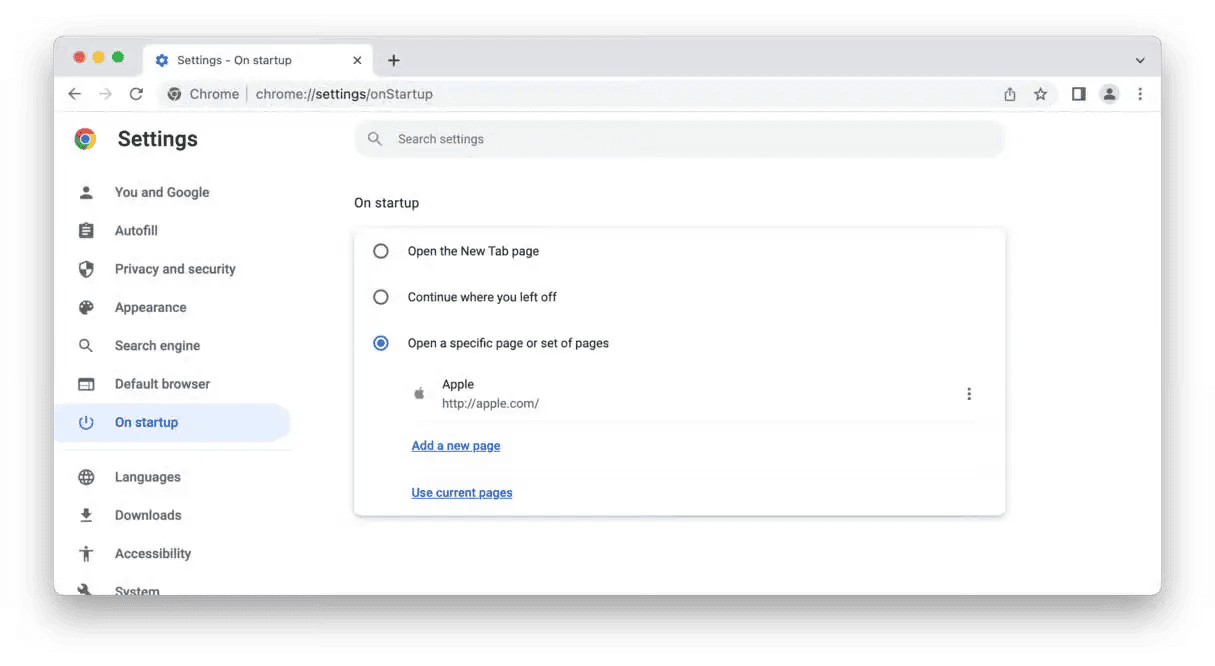Click the download arrow icon for Downloads
Image resolution: width=1215 pixels, height=666 pixels.
click(86, 515)
